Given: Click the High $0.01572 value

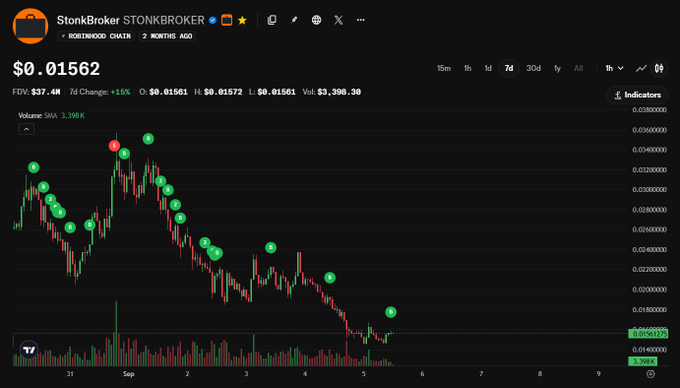Looking at the screenshot, I should click(223, 92).
